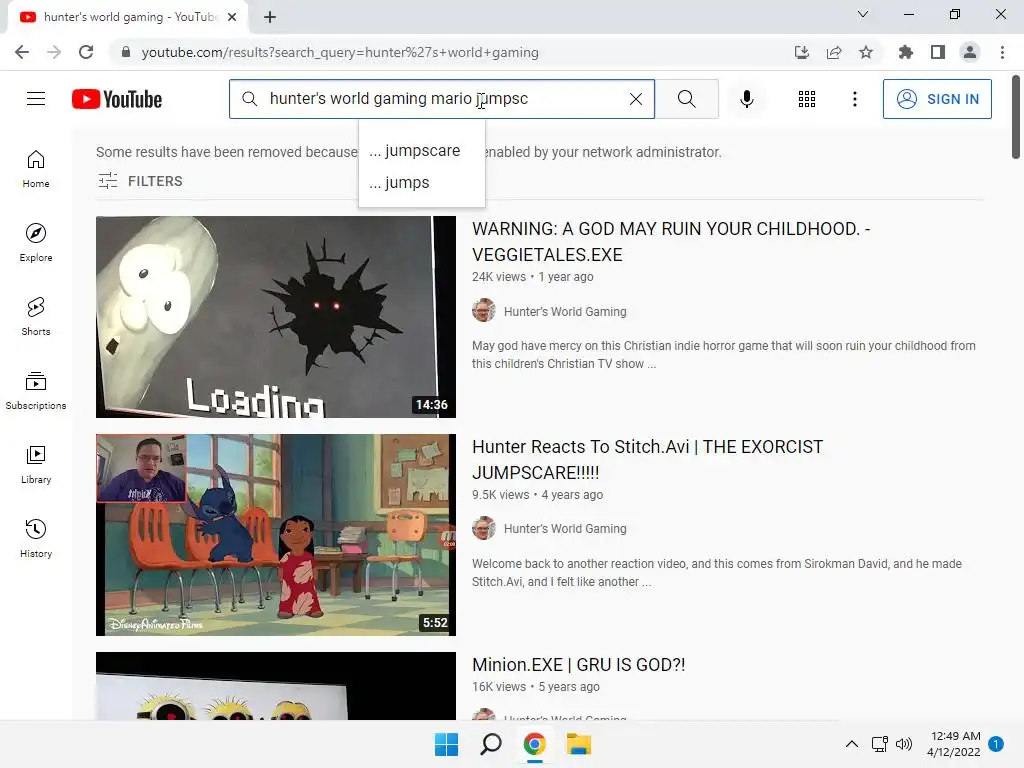Open Explore in the sidebar

pos(36,243)
